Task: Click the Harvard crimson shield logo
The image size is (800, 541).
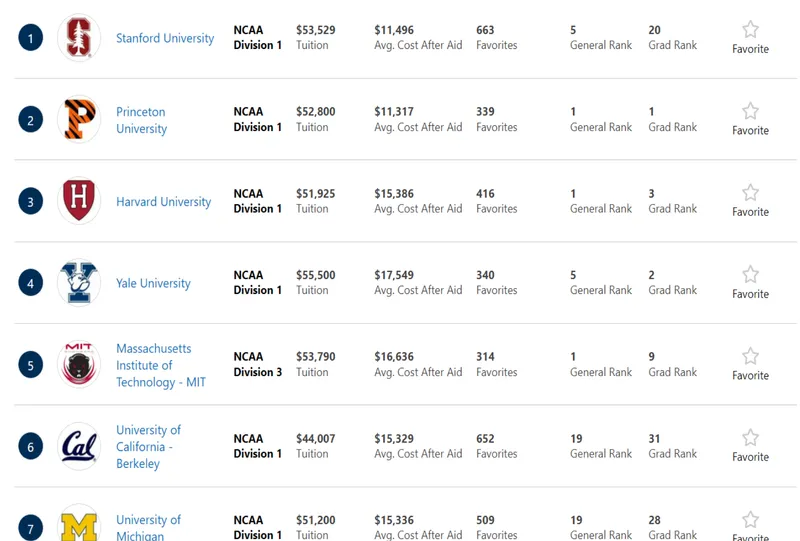Action: click(x=79, y=201)
